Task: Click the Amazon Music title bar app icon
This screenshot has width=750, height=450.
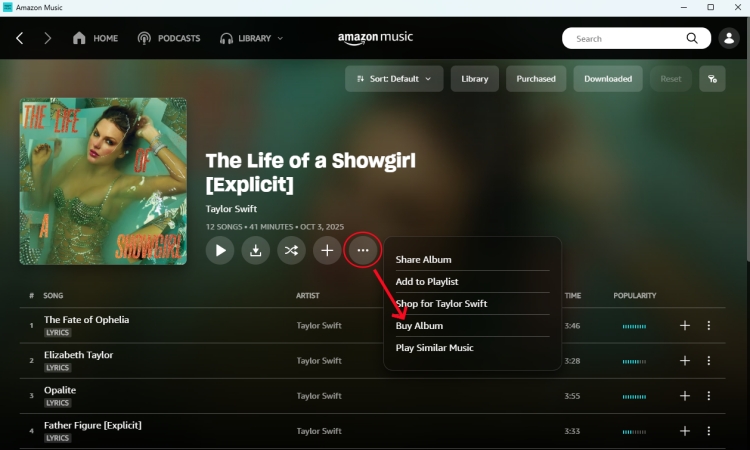Action: [8, 7]
